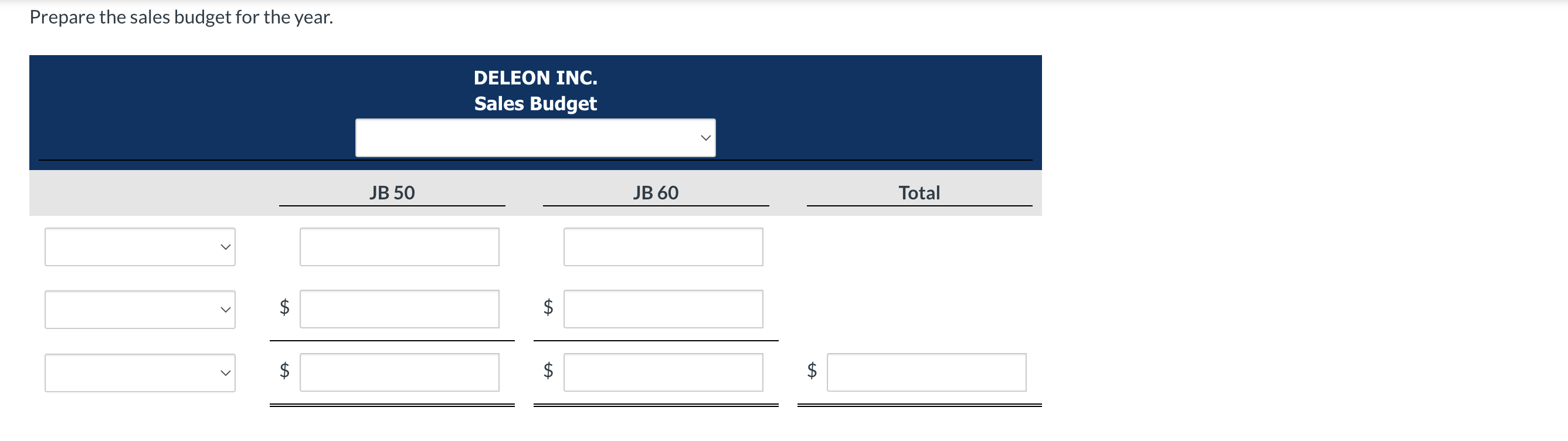Expand the first row label dropdown
This screenshot has width=1568, height=441.
coord(140,247)
